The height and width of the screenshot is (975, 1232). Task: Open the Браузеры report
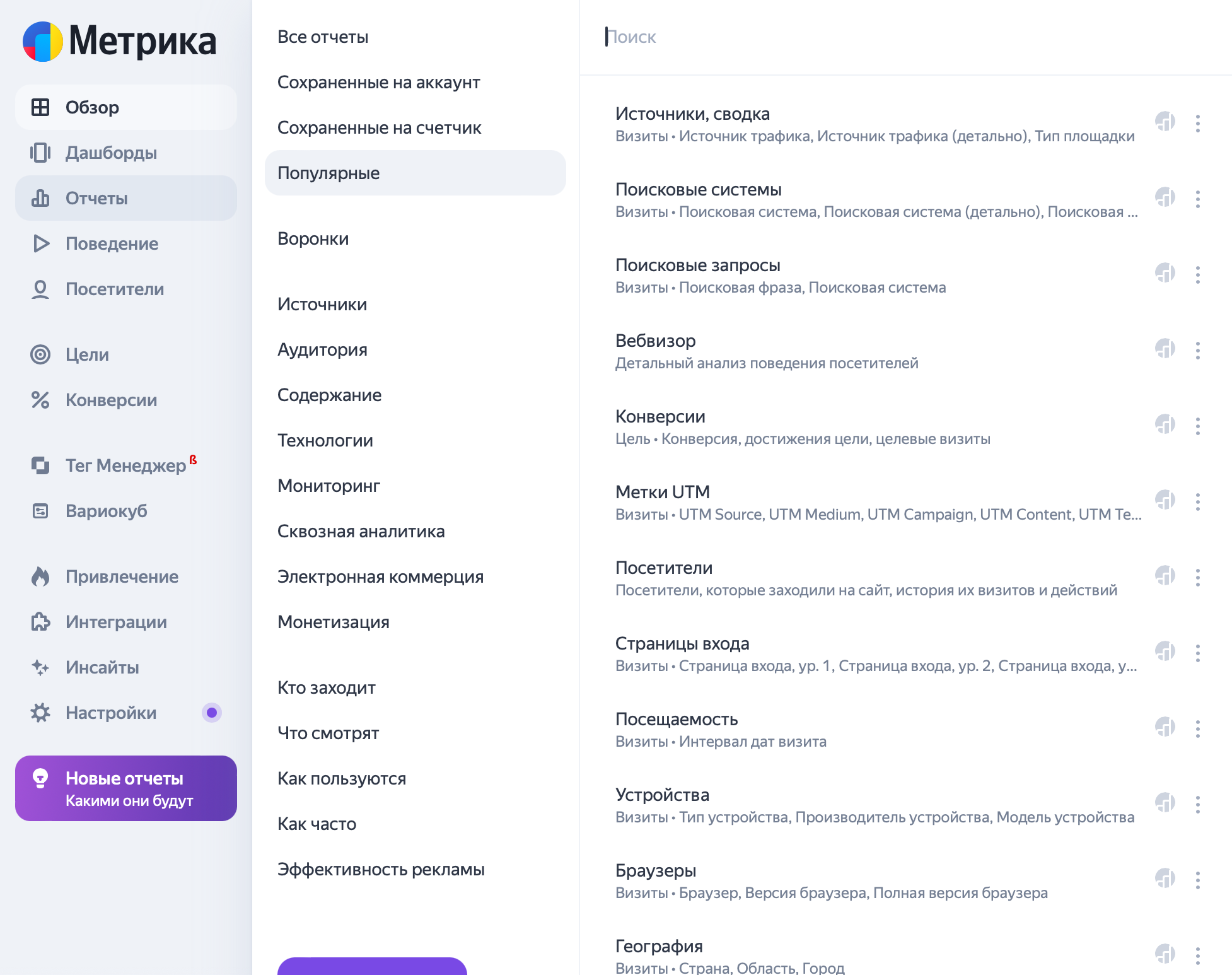655,870
